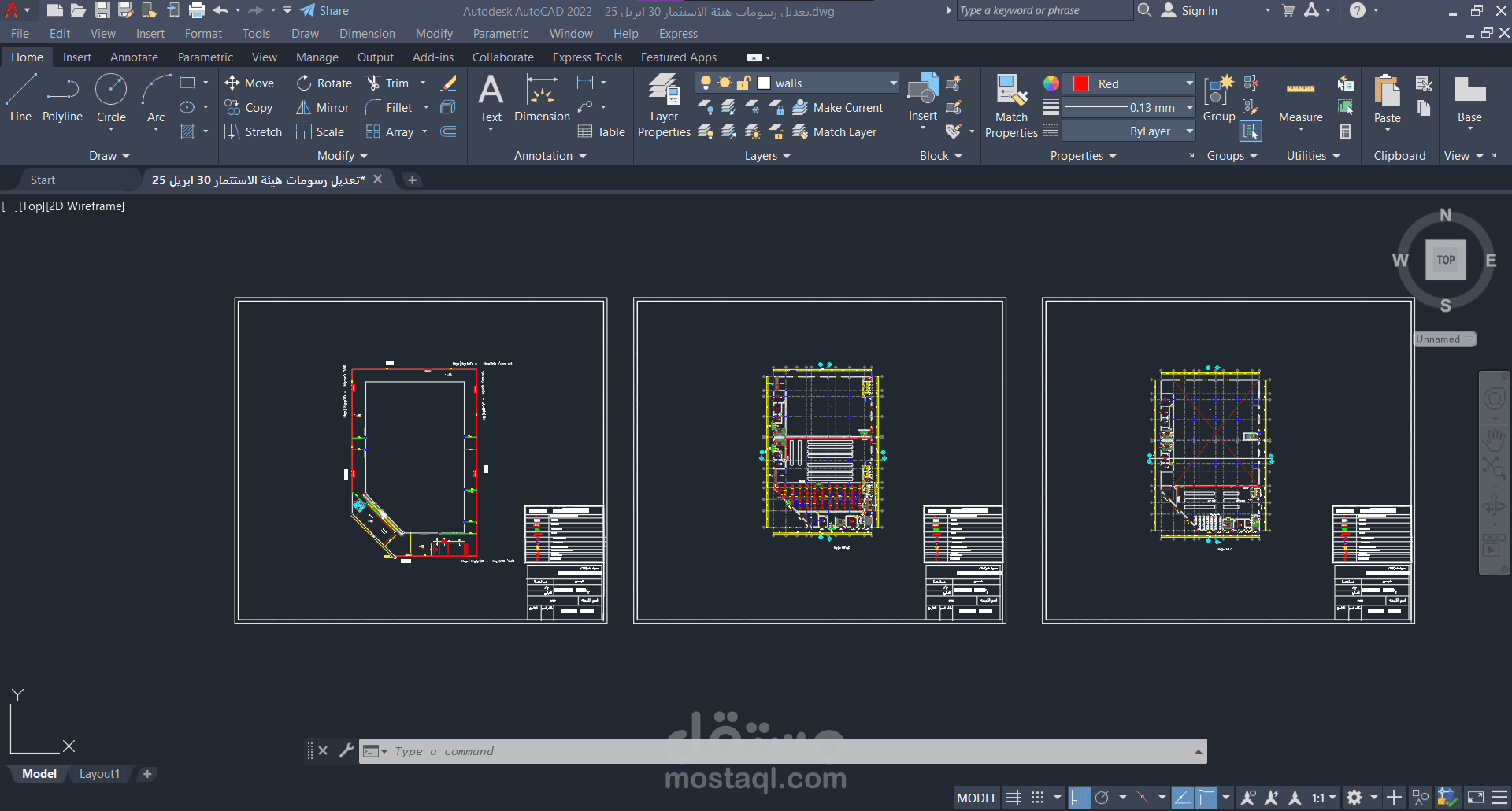1512x811 pixels.
Task: Insert a Table
Action: (602, 132)
